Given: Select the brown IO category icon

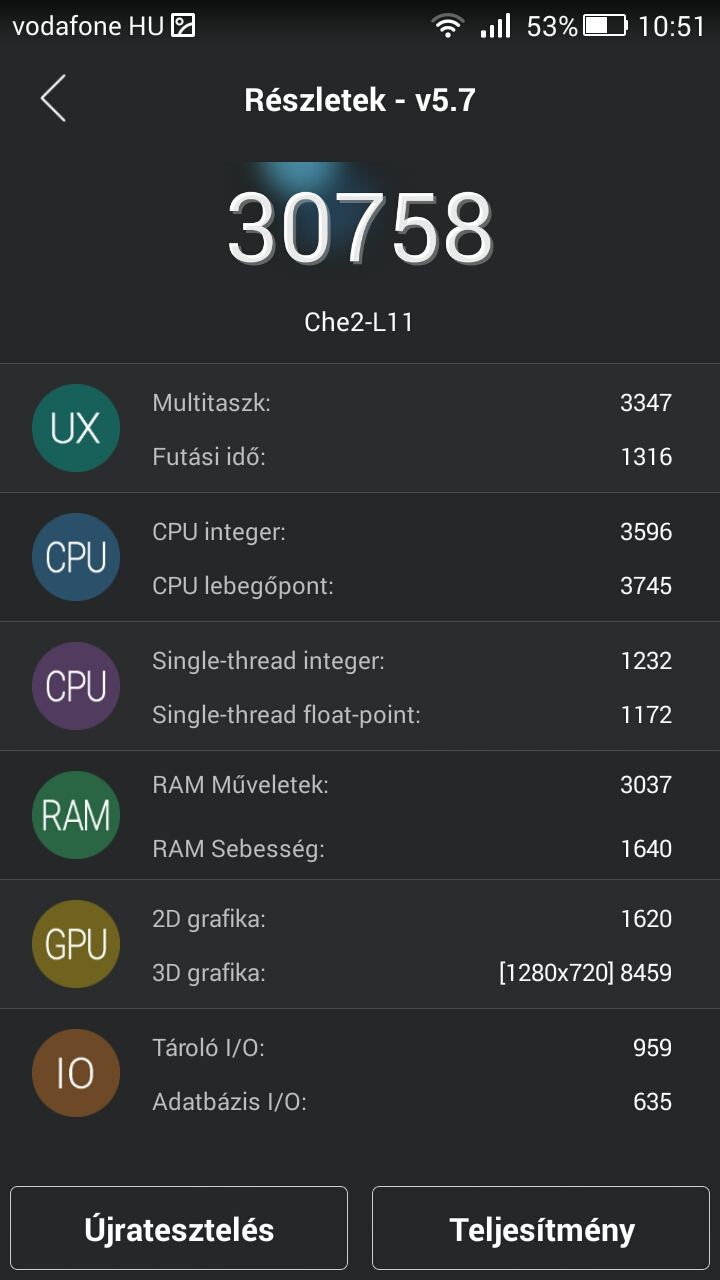Looking at the screenshot, I should click(x=76, y=1074).
